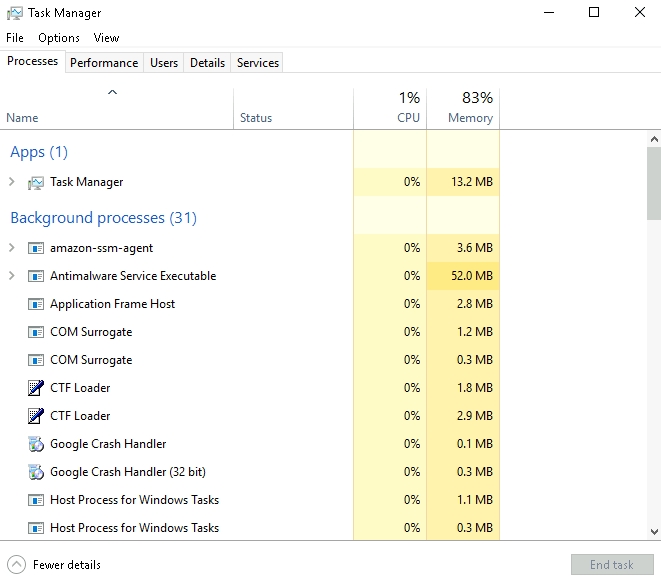Expand the amazon-ssm-agent process group
The height and width of the screenshot is (578, 661).
(x=12, y=248)
